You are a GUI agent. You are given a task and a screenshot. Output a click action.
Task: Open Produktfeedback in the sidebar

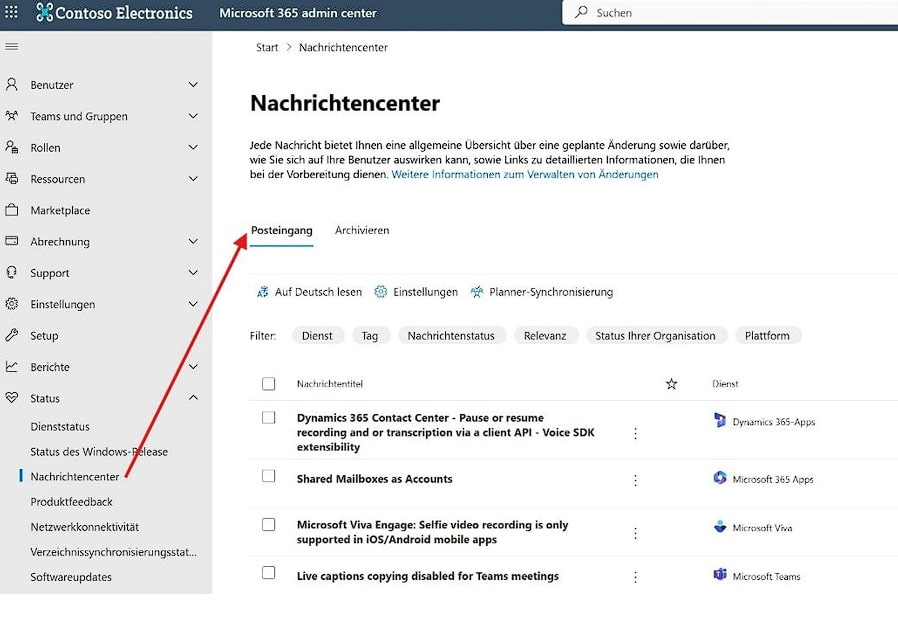(x=72, y=502)
